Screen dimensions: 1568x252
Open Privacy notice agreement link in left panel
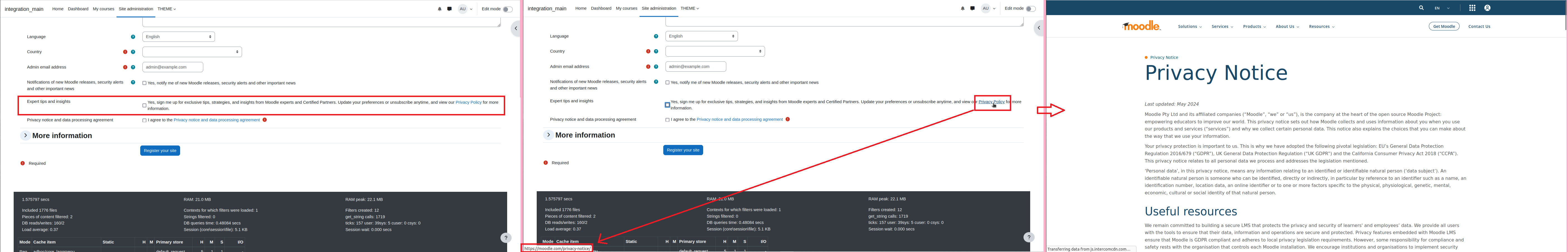217,120
